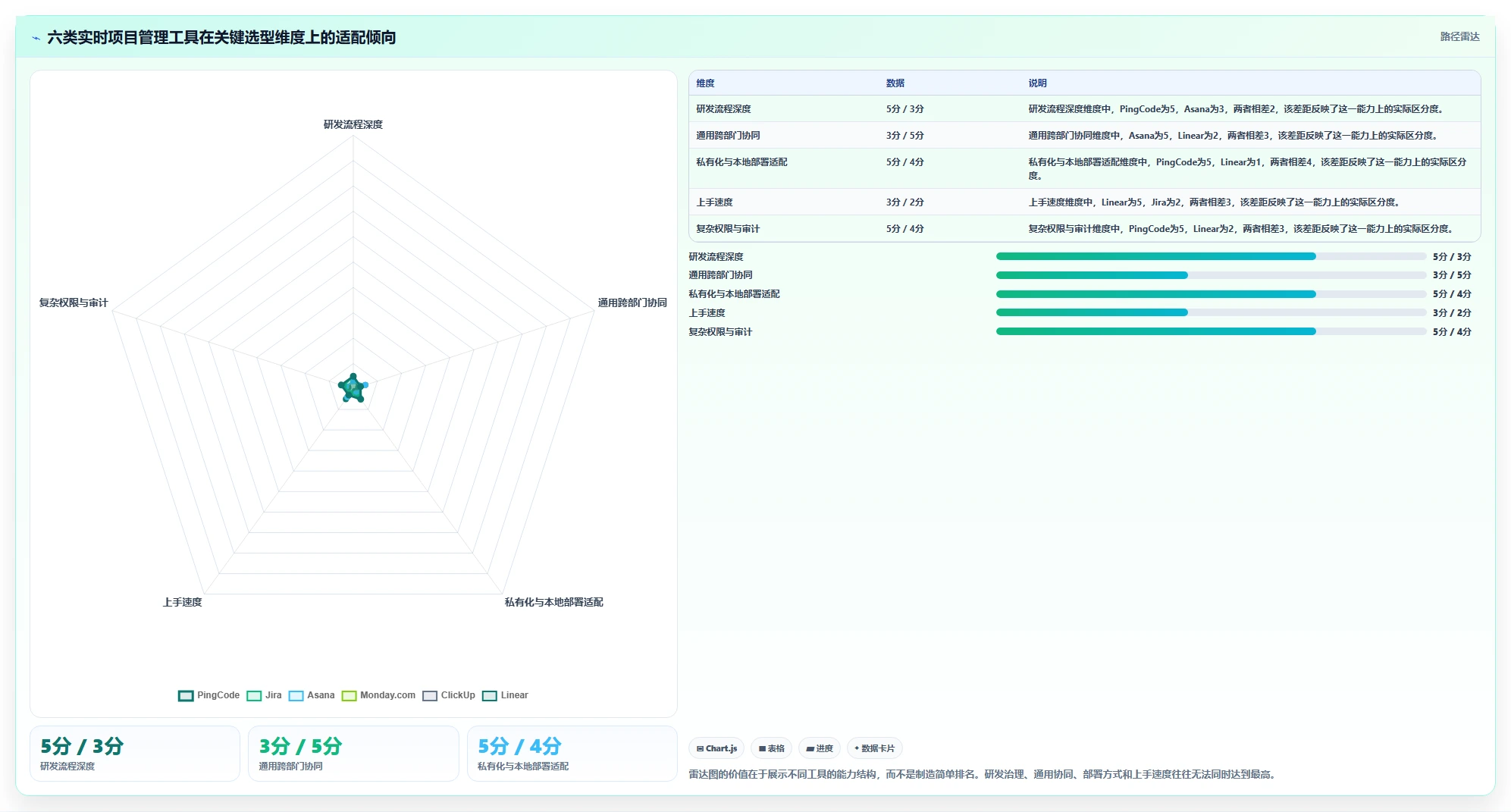Click the 数据 column header
The image size is (1511, 812).
(895, 83)
